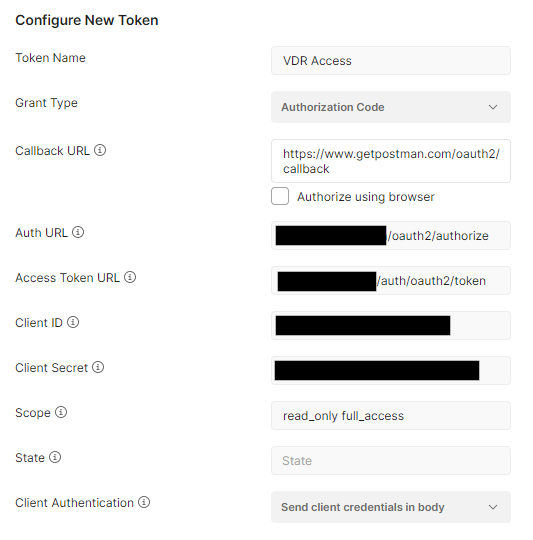Click the Callback URL info icon
533x540 pixels.
coord(100,150)
